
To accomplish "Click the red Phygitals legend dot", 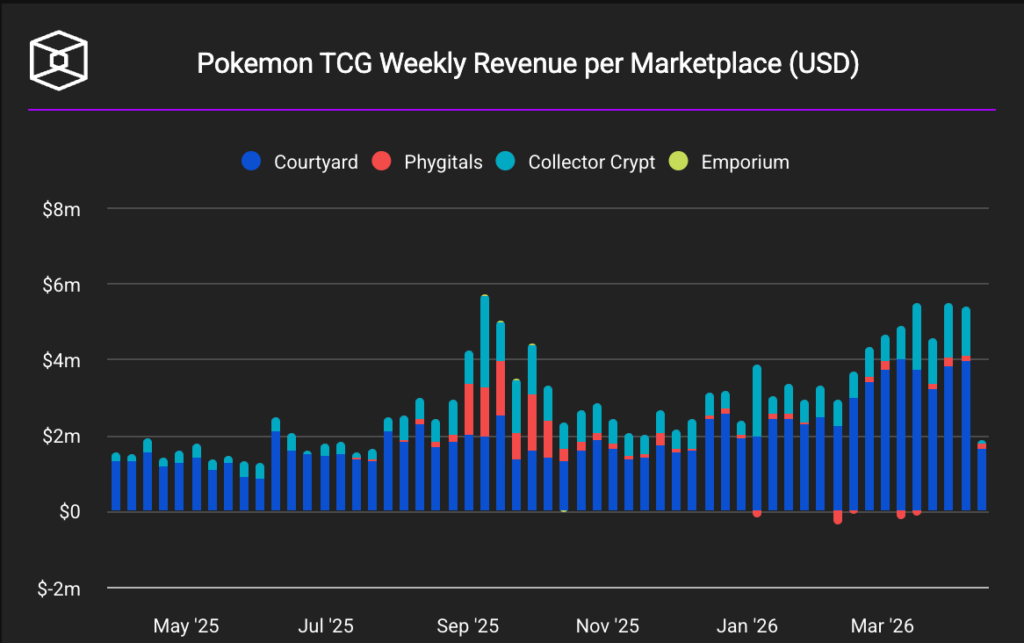I will [381, 162].
